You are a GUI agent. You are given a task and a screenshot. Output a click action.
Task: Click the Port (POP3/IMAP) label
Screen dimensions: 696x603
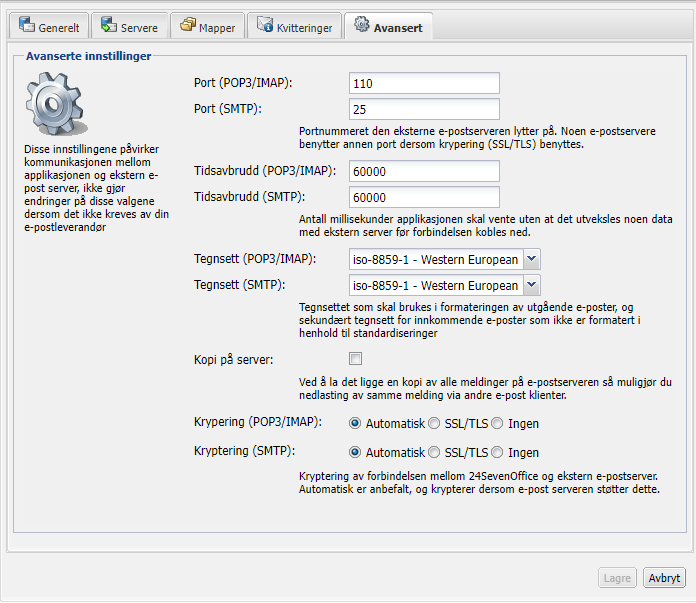point(243,83)
